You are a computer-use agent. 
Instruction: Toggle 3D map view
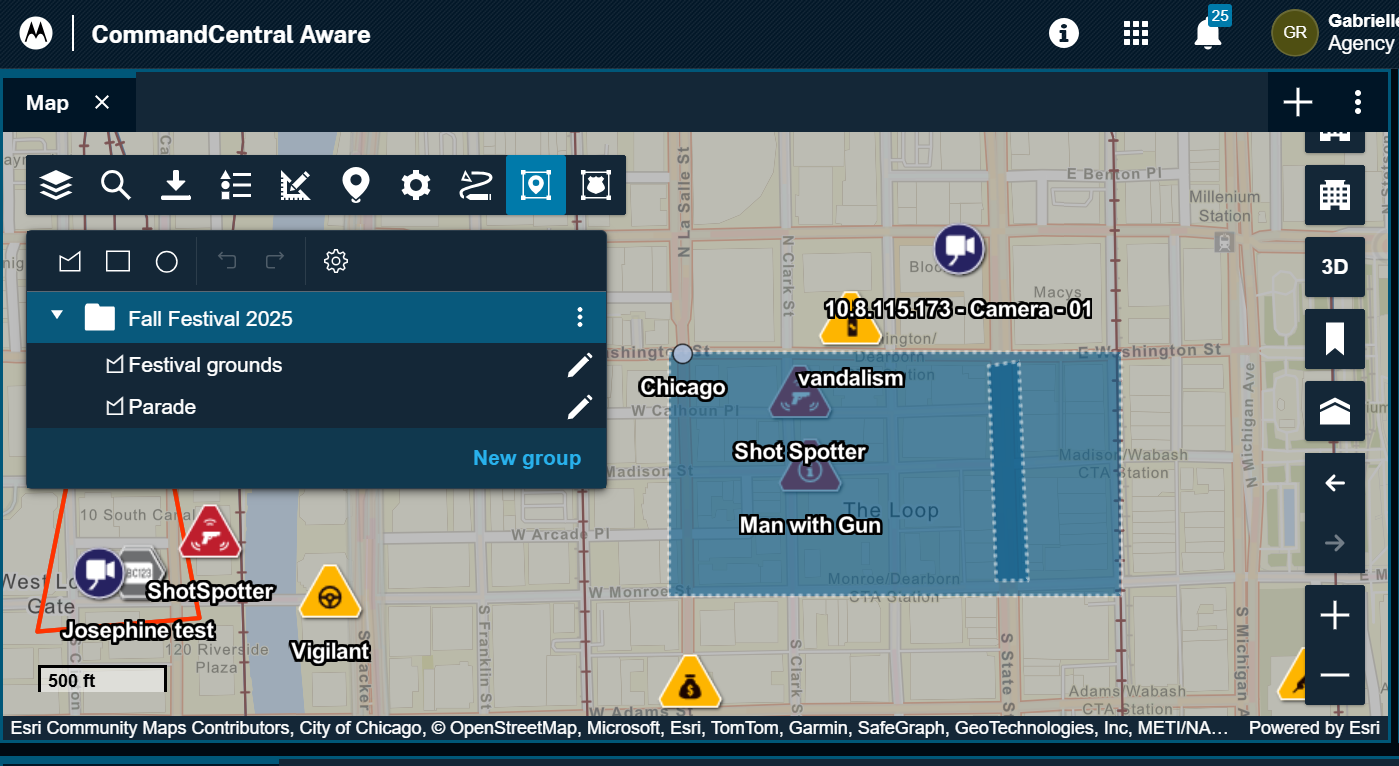(1335, 267)
